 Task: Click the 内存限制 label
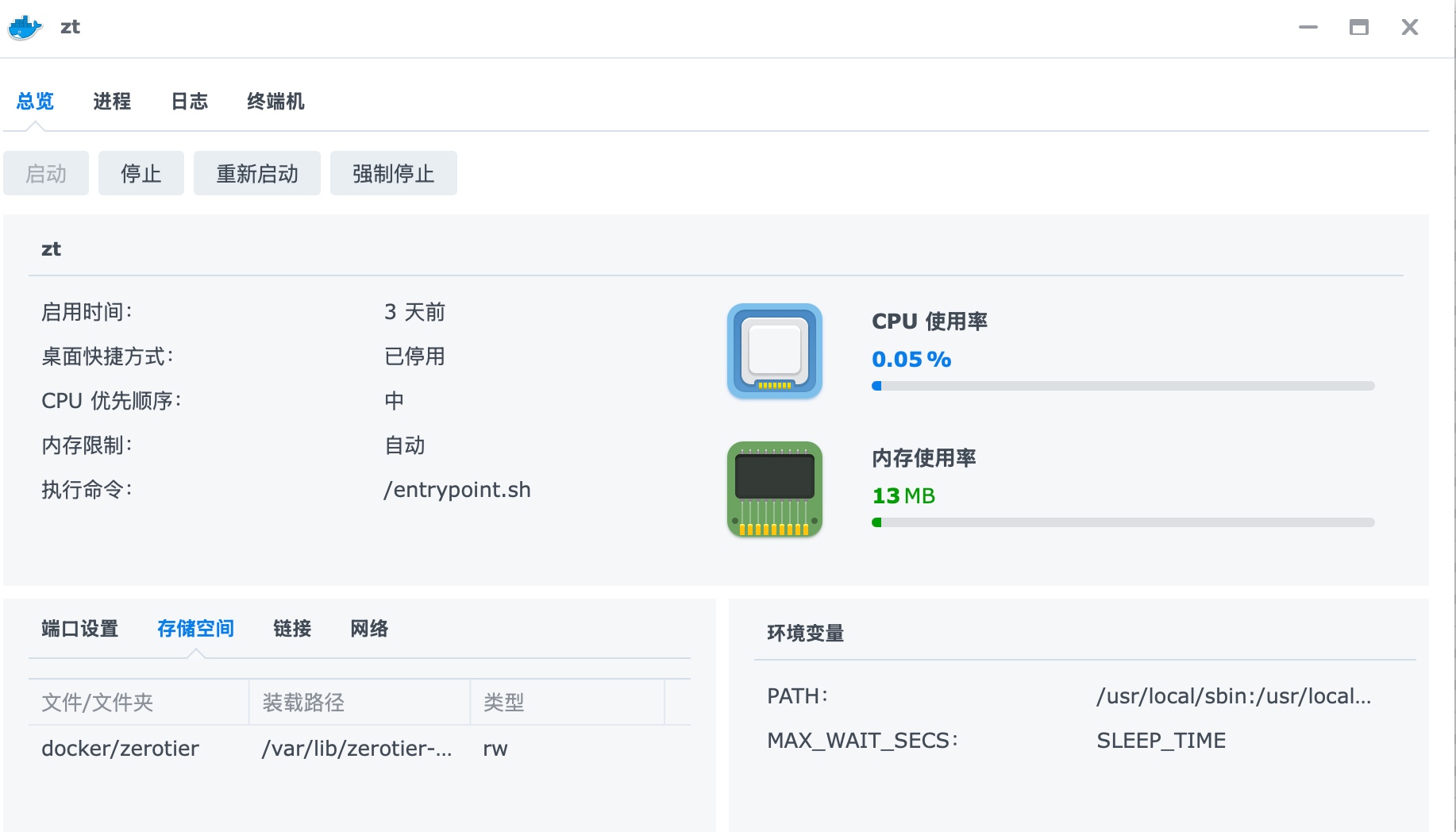(87, 445)
